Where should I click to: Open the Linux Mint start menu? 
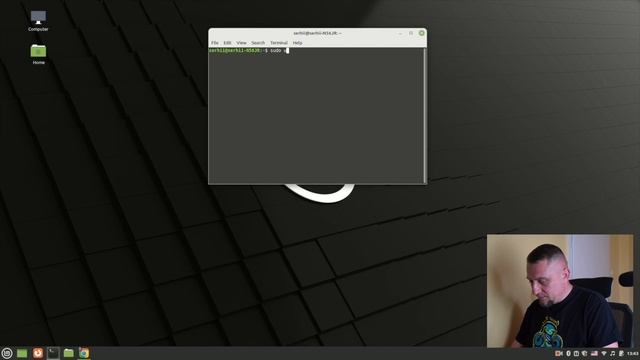[x=7, y=353]
